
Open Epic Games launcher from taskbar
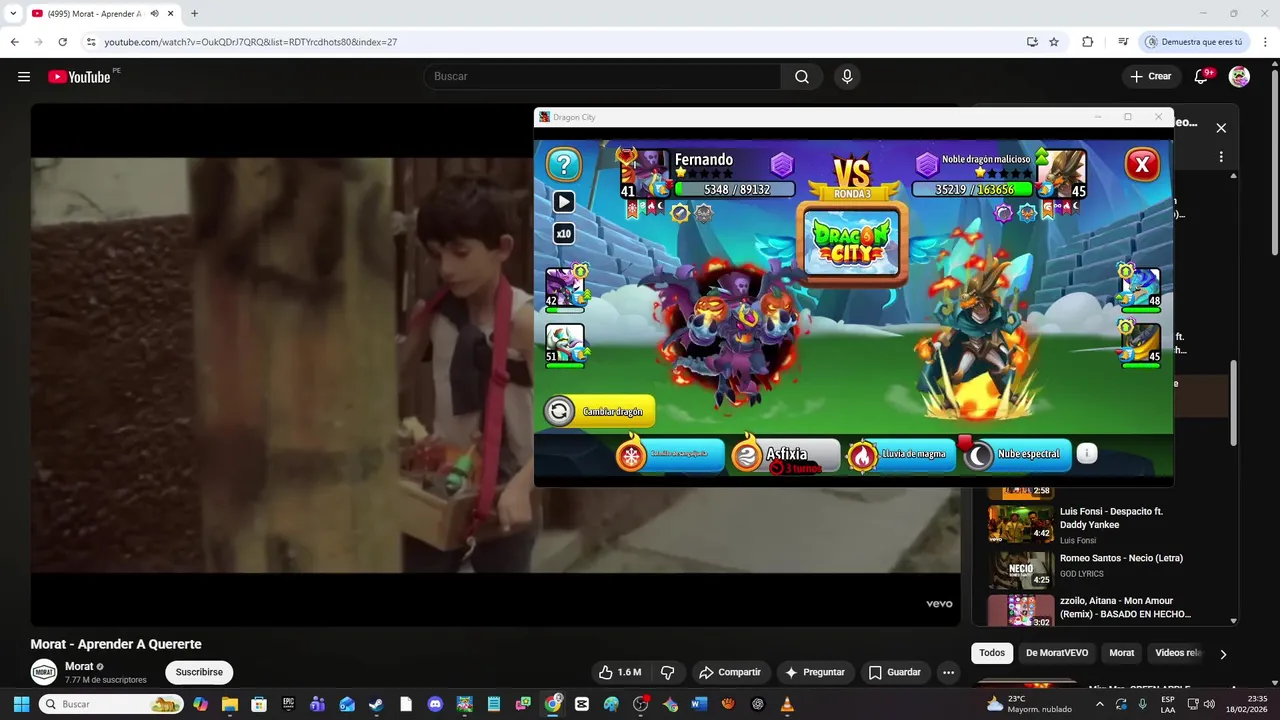coord(288,704)
